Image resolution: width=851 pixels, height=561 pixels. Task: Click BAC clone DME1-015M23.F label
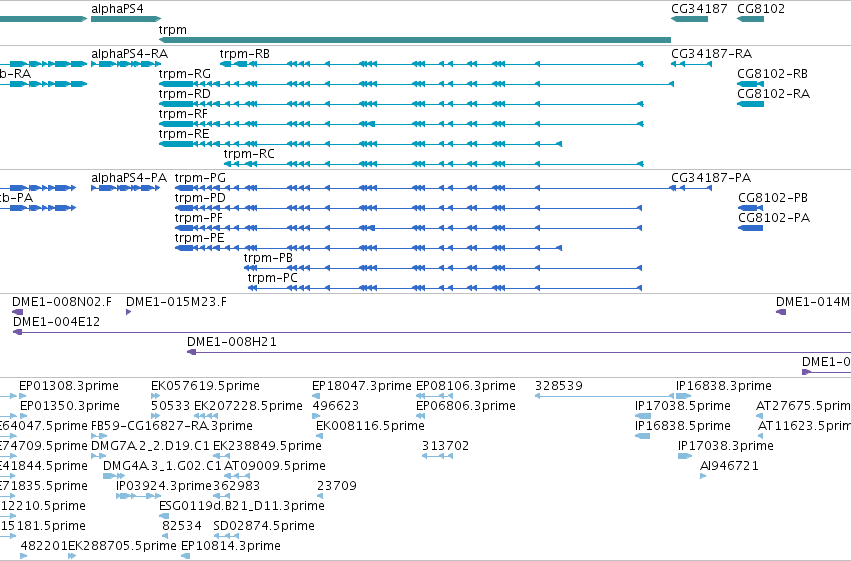pos(176,302)
